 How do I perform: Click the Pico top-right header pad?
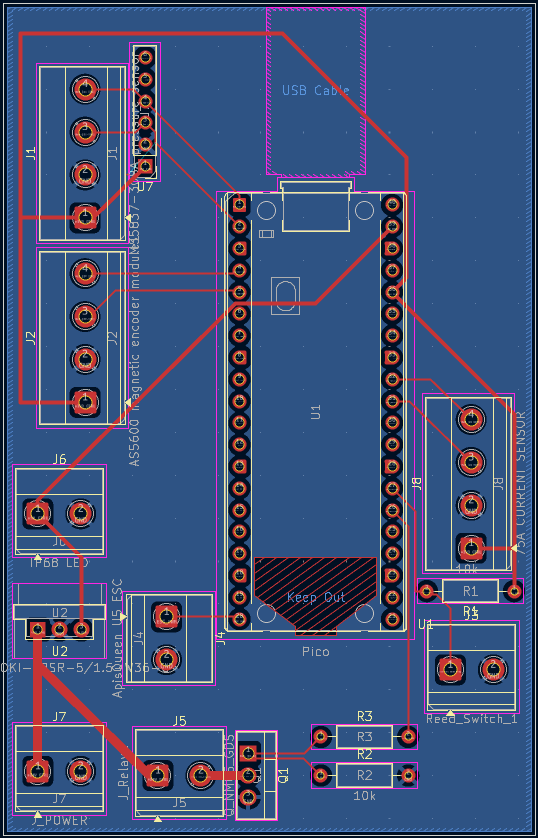[392, 204]
